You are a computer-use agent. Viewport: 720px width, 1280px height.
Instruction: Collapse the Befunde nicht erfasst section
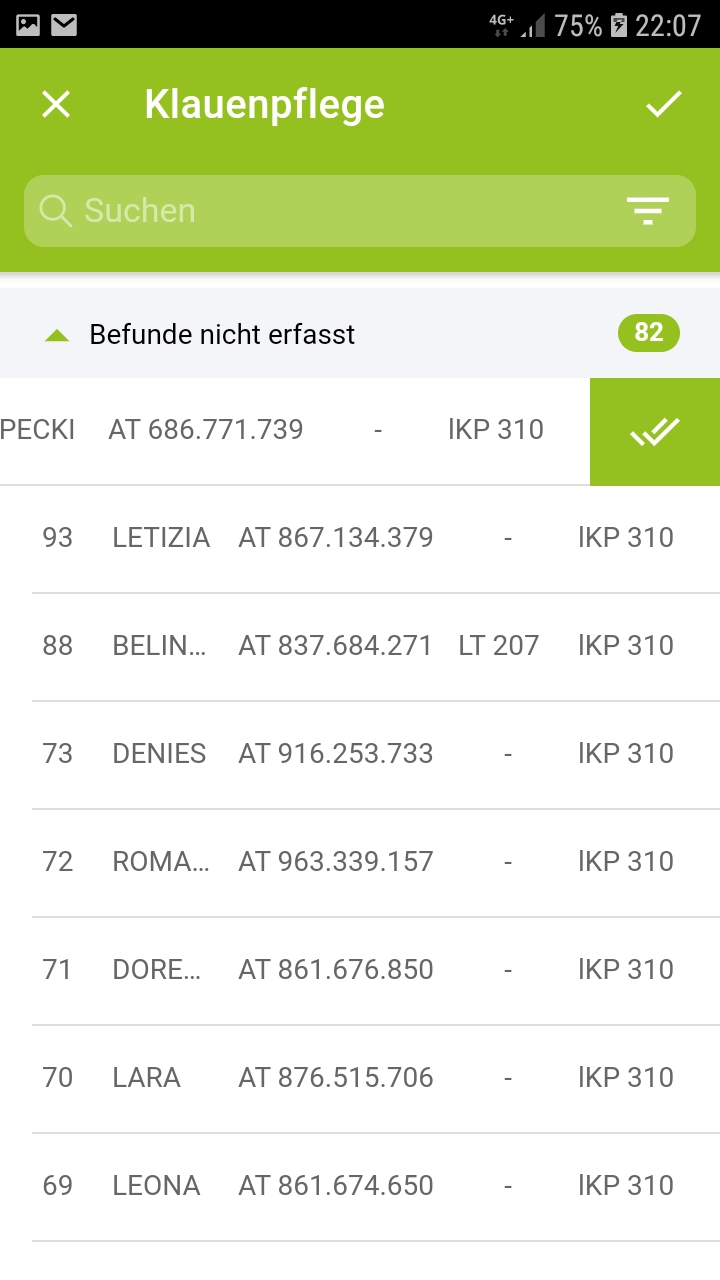57,335
